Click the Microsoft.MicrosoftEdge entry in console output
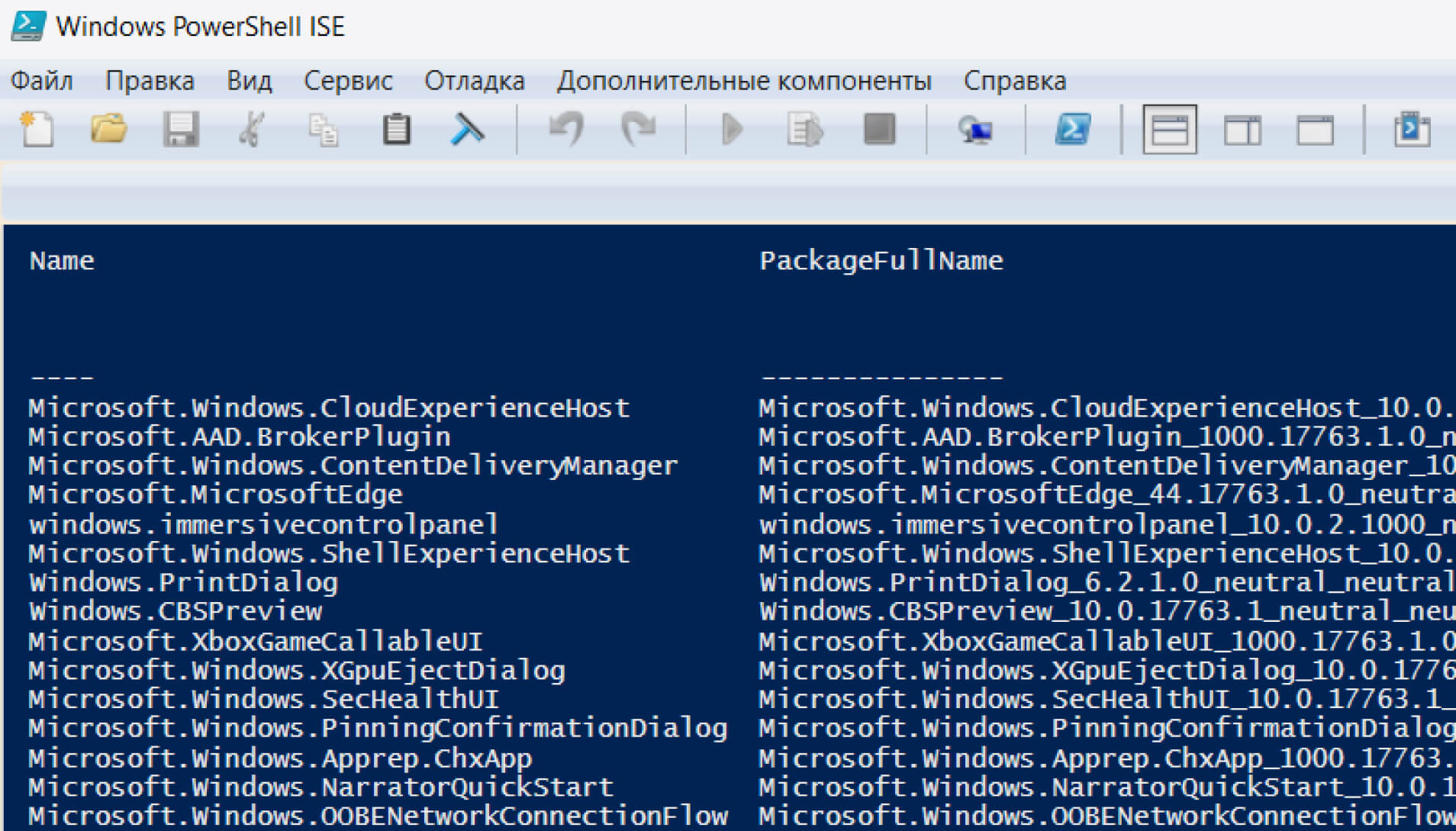Image resolution: width=1456 pixels, height=831 pixels. 216,495
